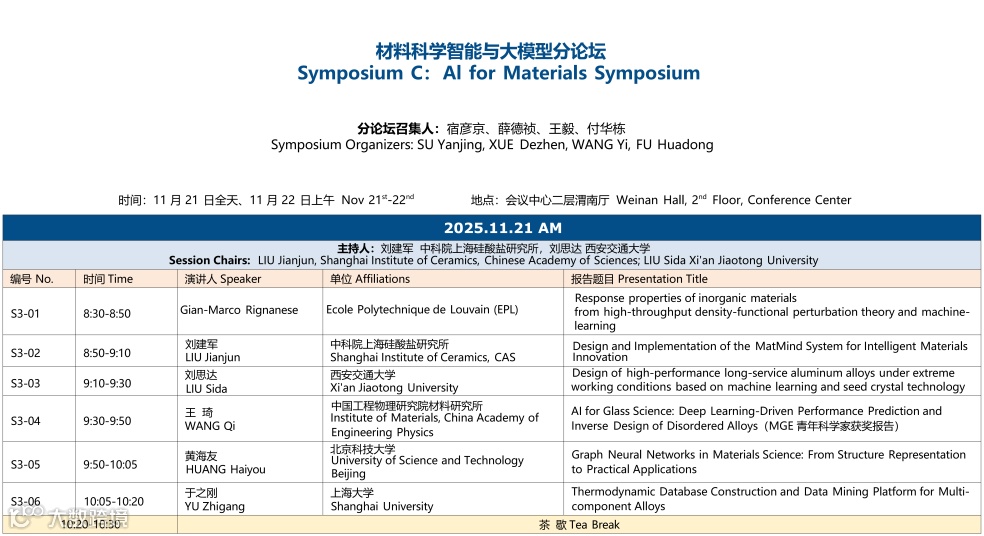Select the '茶 歇 Tea Break' row
Viewport: 984px width, 536px height.
tap(492, 525)
